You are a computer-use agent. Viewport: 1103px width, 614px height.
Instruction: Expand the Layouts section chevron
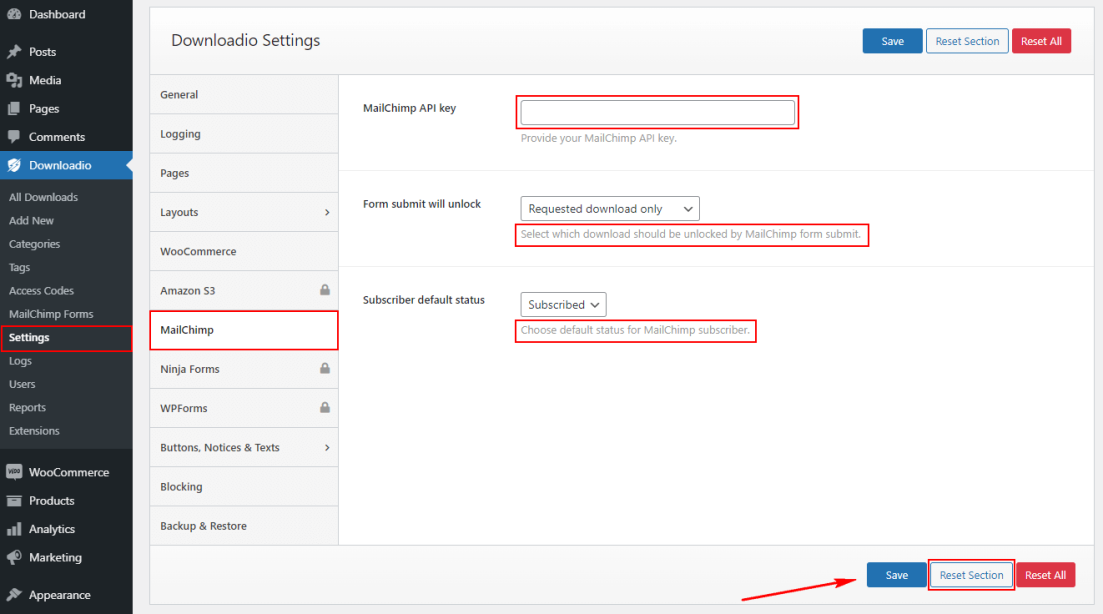click(x=327, y=212)
